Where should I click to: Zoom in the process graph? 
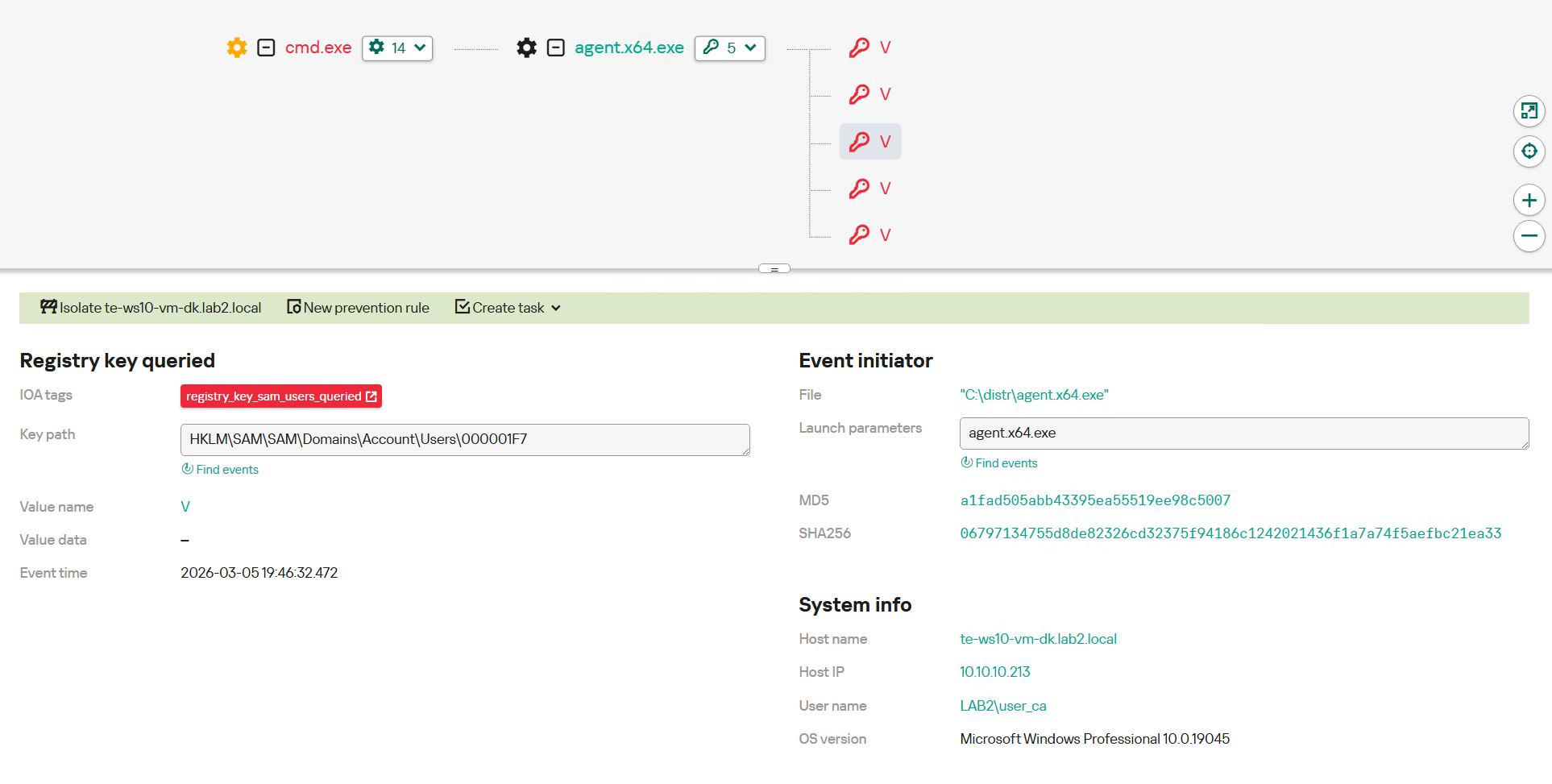pyautogui.click(x=1529, y=201)
